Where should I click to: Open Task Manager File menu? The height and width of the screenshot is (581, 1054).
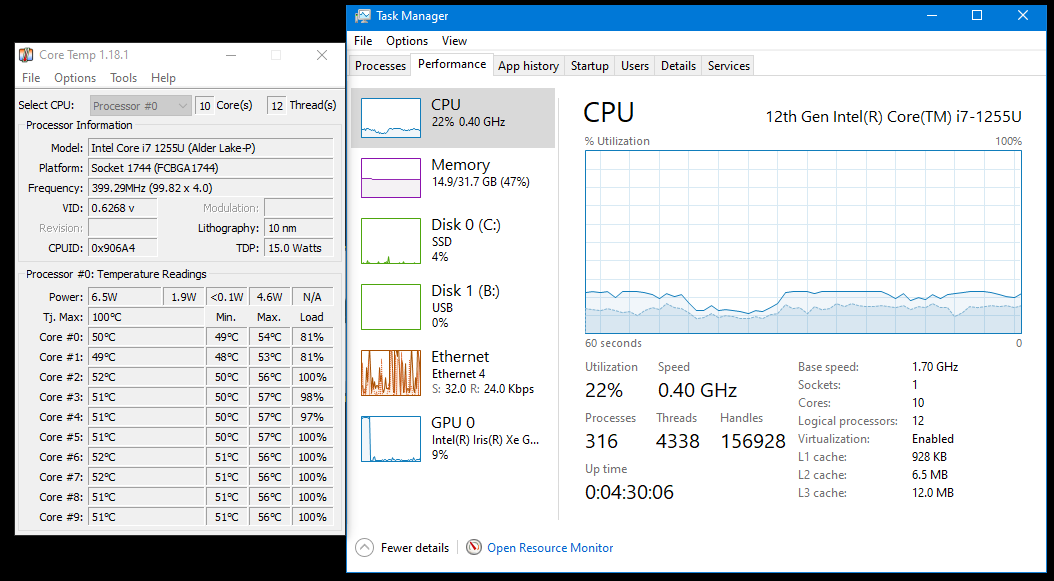[363, 41]
